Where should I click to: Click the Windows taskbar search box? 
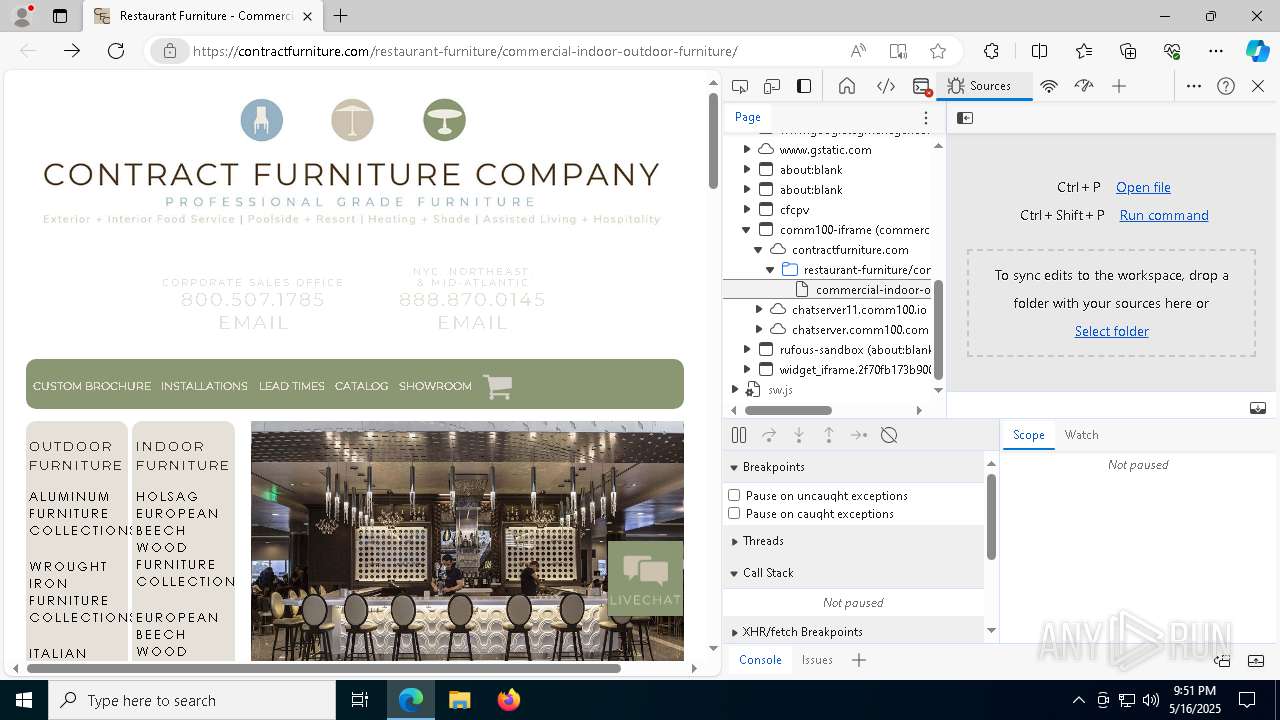click(192, 700)
